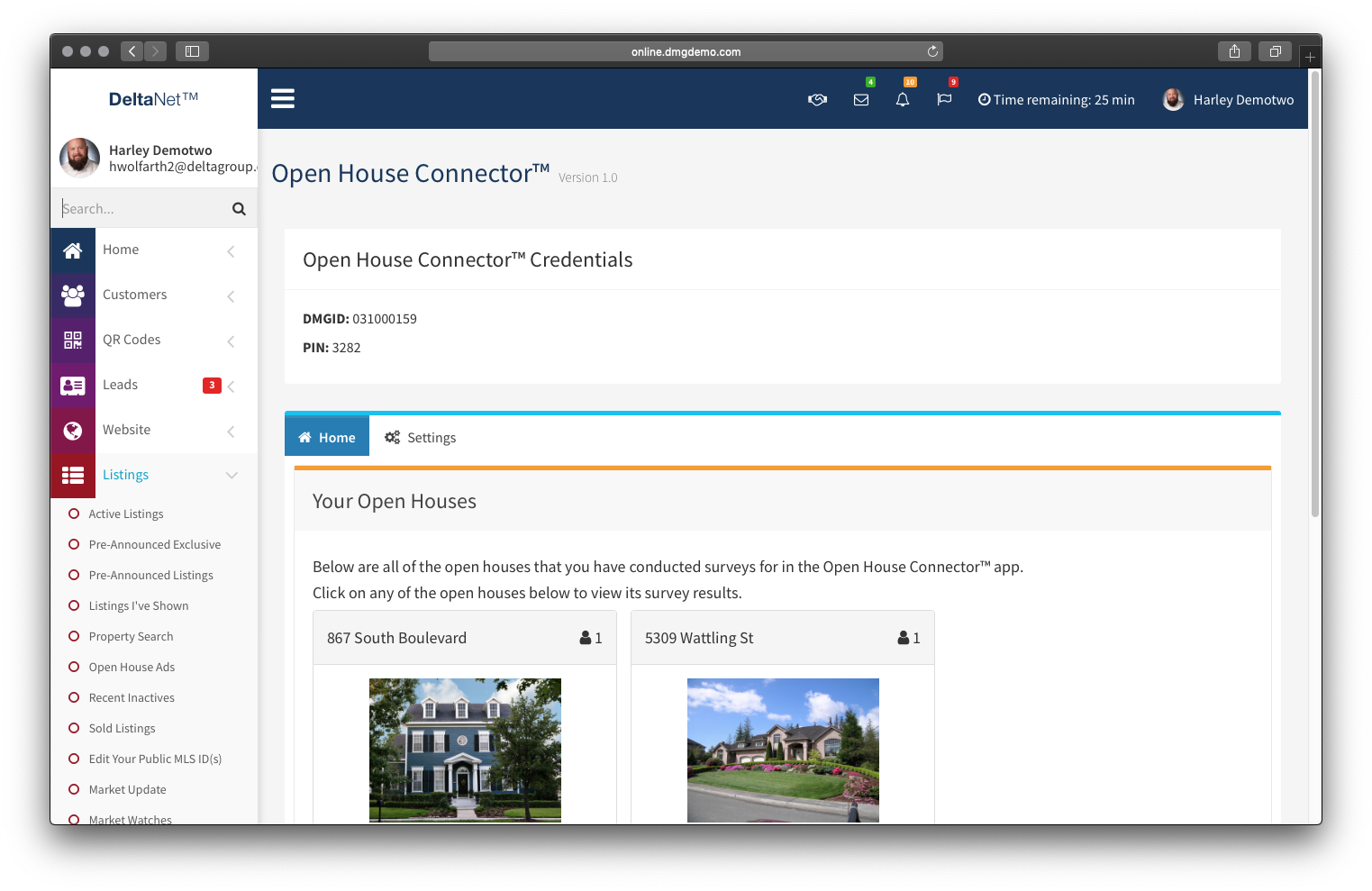
Task: Click the hamburger menu icon
Action: point(283,98)
